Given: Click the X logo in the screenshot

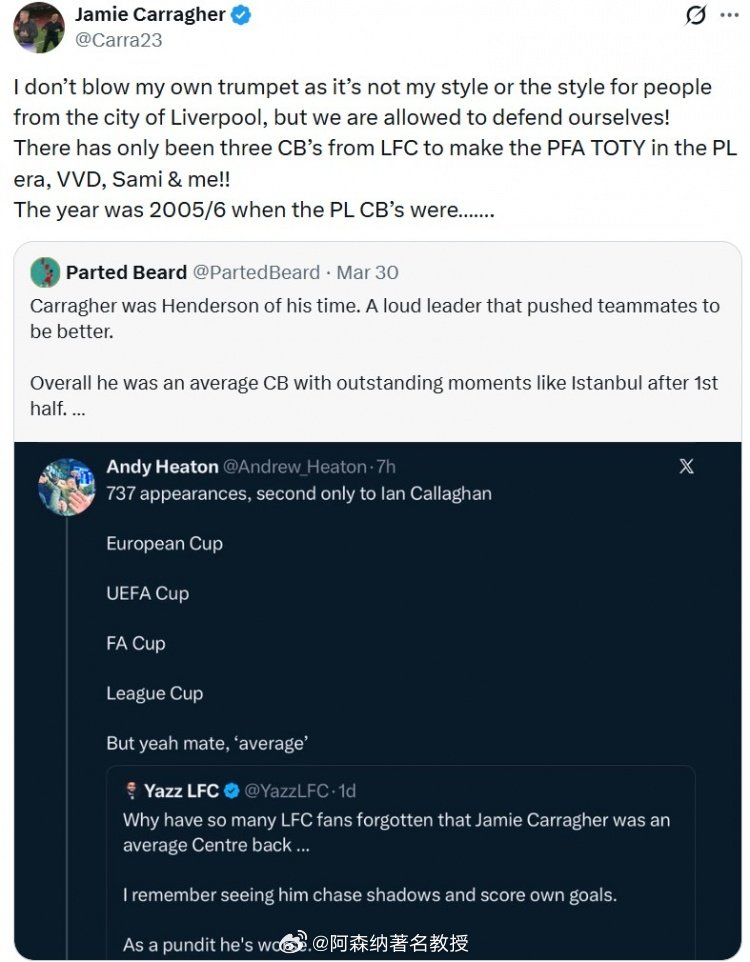Looking at the screenshot, I should coord(686,466).
